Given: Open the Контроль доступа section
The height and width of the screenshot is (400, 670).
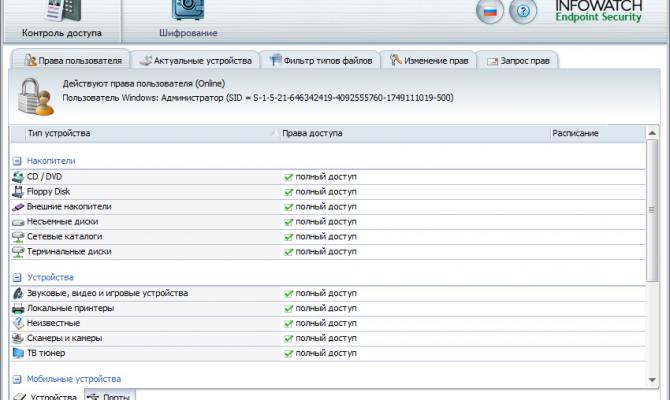Looking at the screenshot, I should (x=62, y=21).
